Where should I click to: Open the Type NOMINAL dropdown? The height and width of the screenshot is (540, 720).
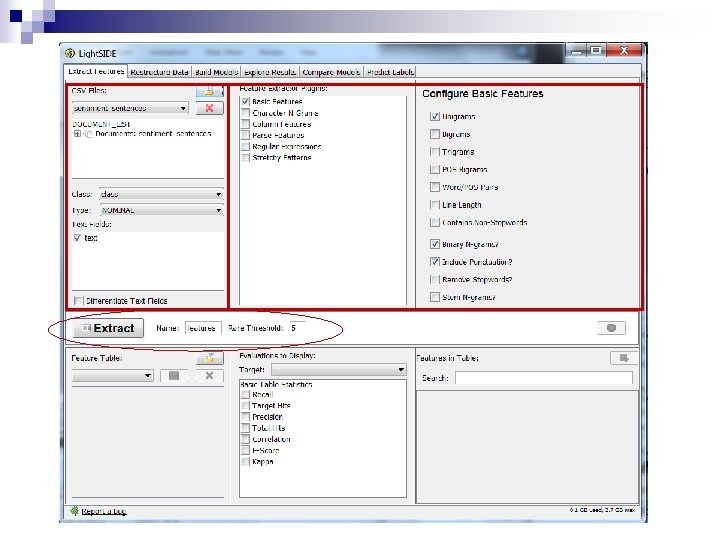tap(161, 210)
